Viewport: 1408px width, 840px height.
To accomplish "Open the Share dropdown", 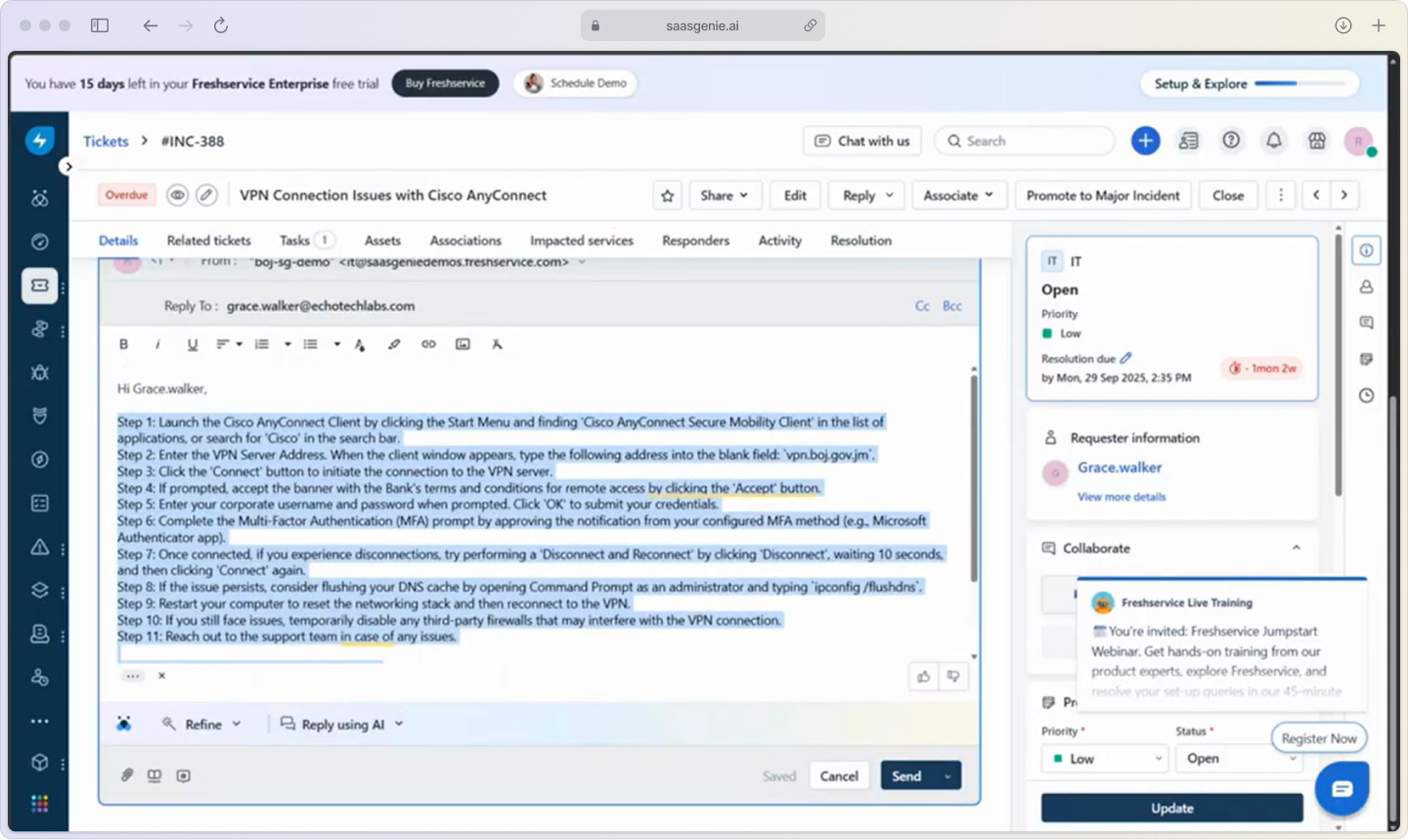I will [x=724, y=196].
